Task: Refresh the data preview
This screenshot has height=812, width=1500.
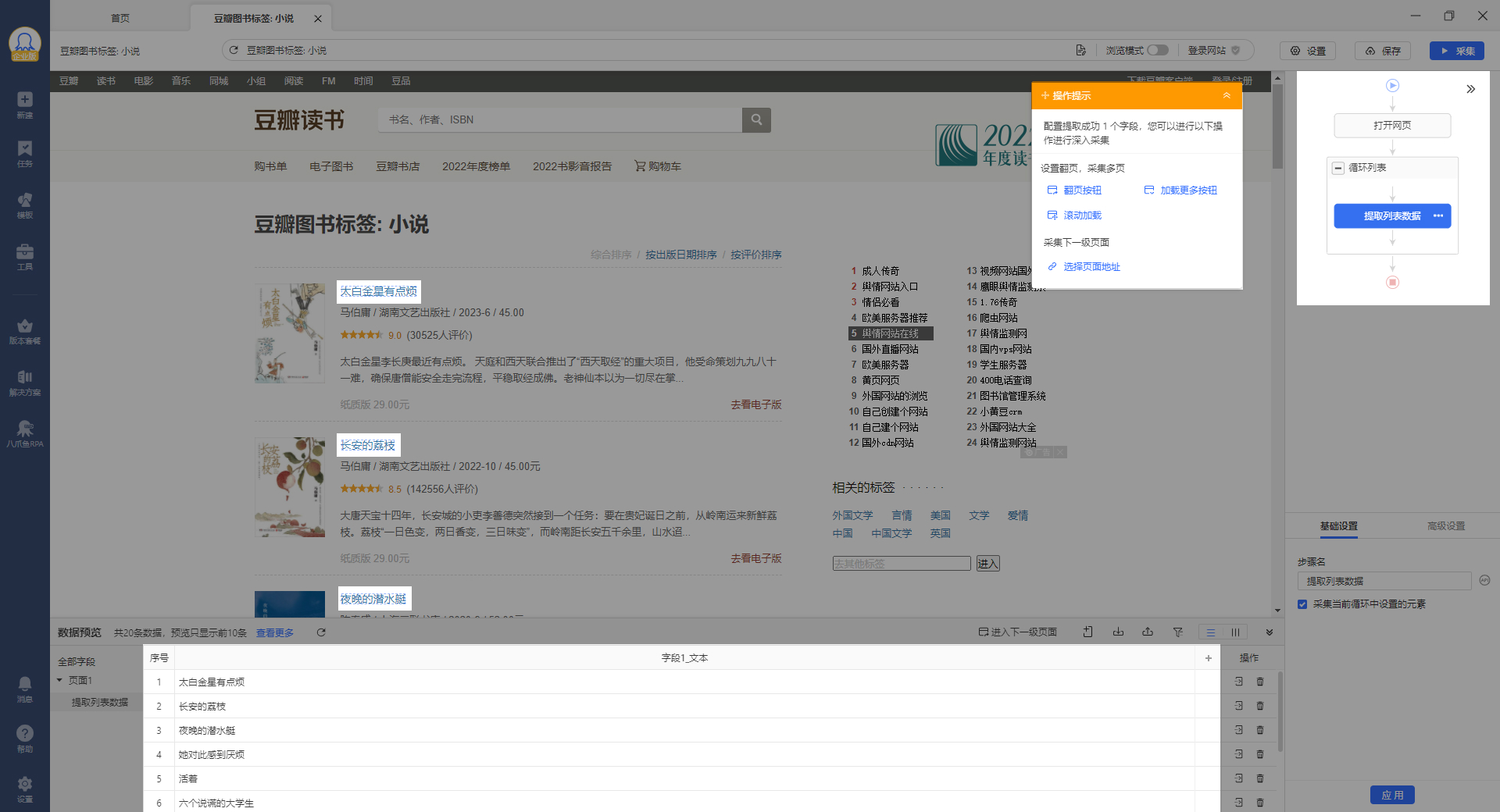Action: [x=321, y=632]
